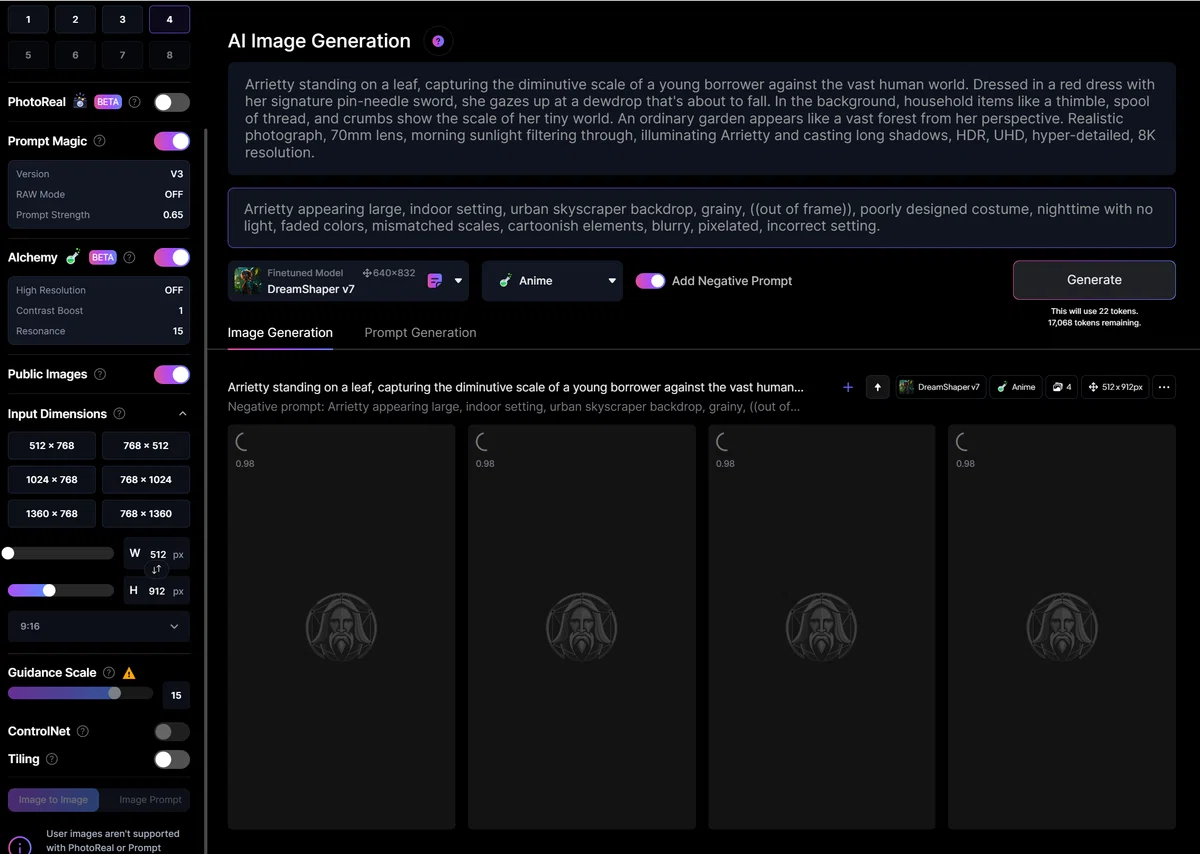The width and height of the screenshot is (1200, 854).
Task: Click the Alchemy help question icon
Action: [129, 257]
